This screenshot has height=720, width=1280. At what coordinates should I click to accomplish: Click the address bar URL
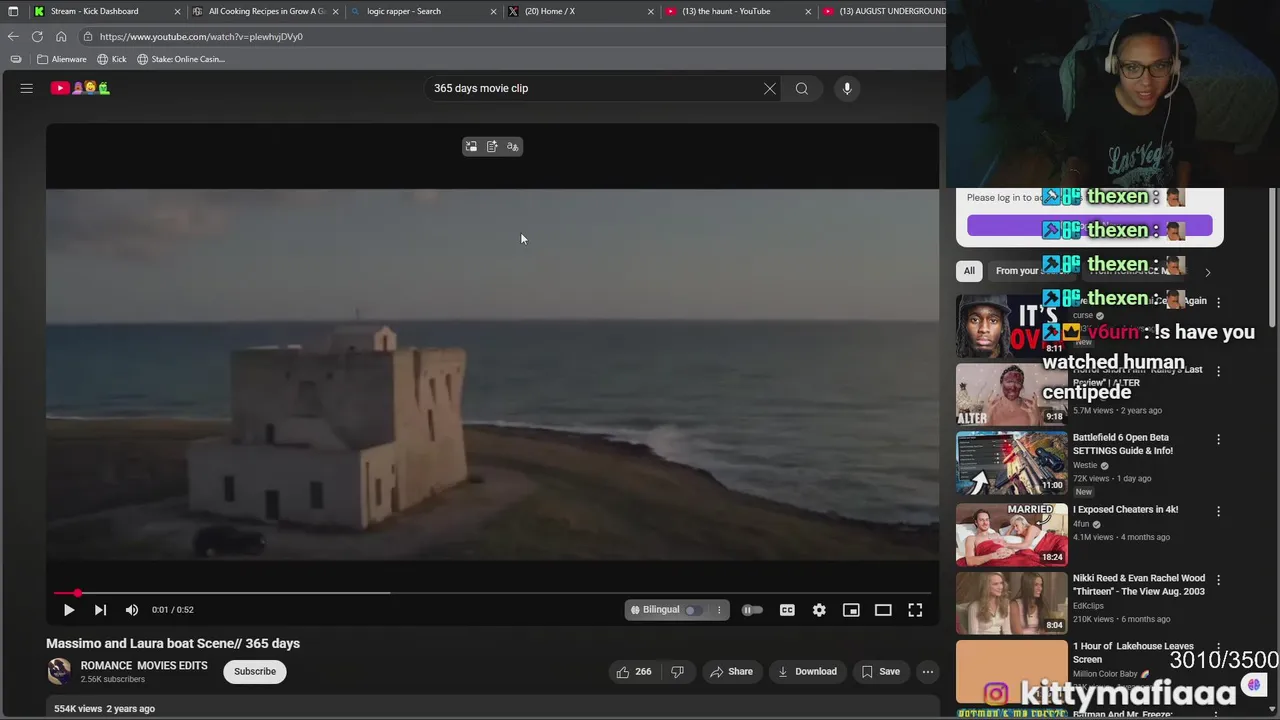201,37
